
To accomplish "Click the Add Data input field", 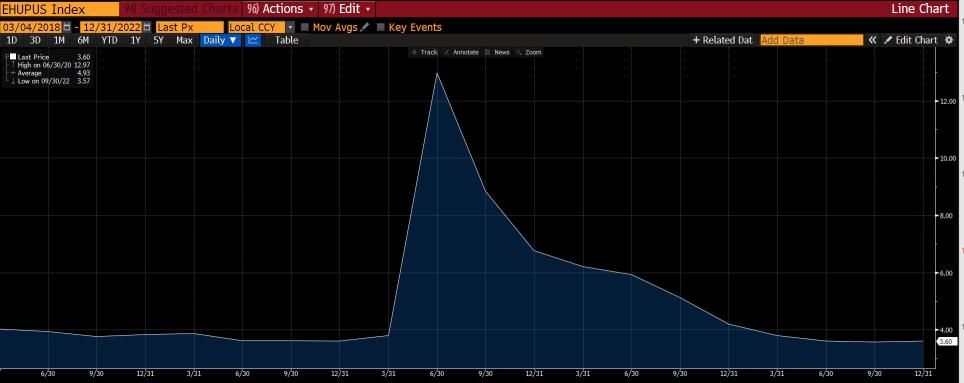I will (812, 40).
